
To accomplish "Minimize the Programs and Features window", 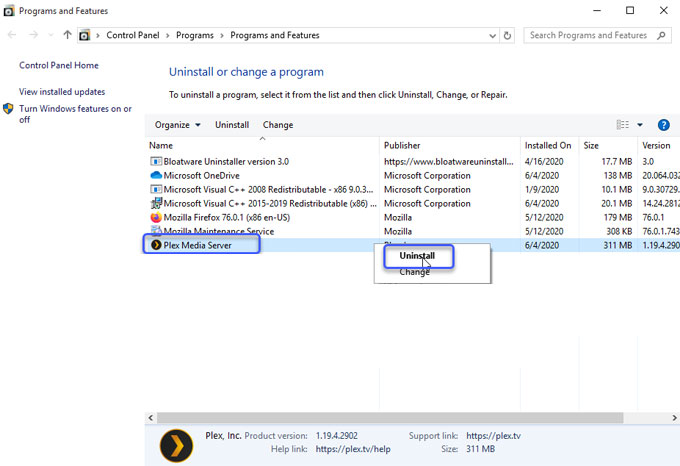I will point(597,10).
